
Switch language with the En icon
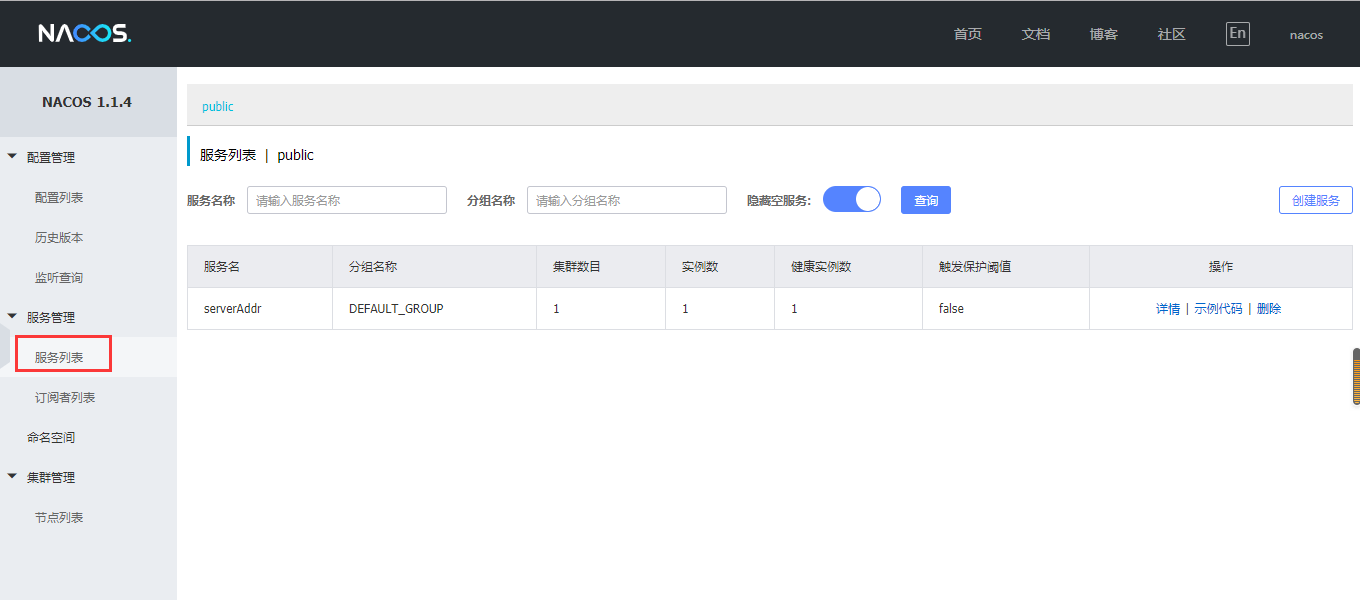(x=1237, y=34)
